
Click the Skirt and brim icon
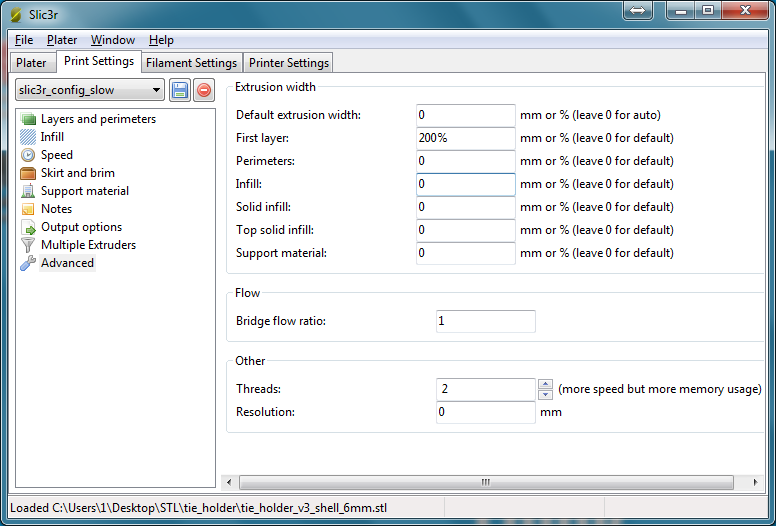(28, 173)
